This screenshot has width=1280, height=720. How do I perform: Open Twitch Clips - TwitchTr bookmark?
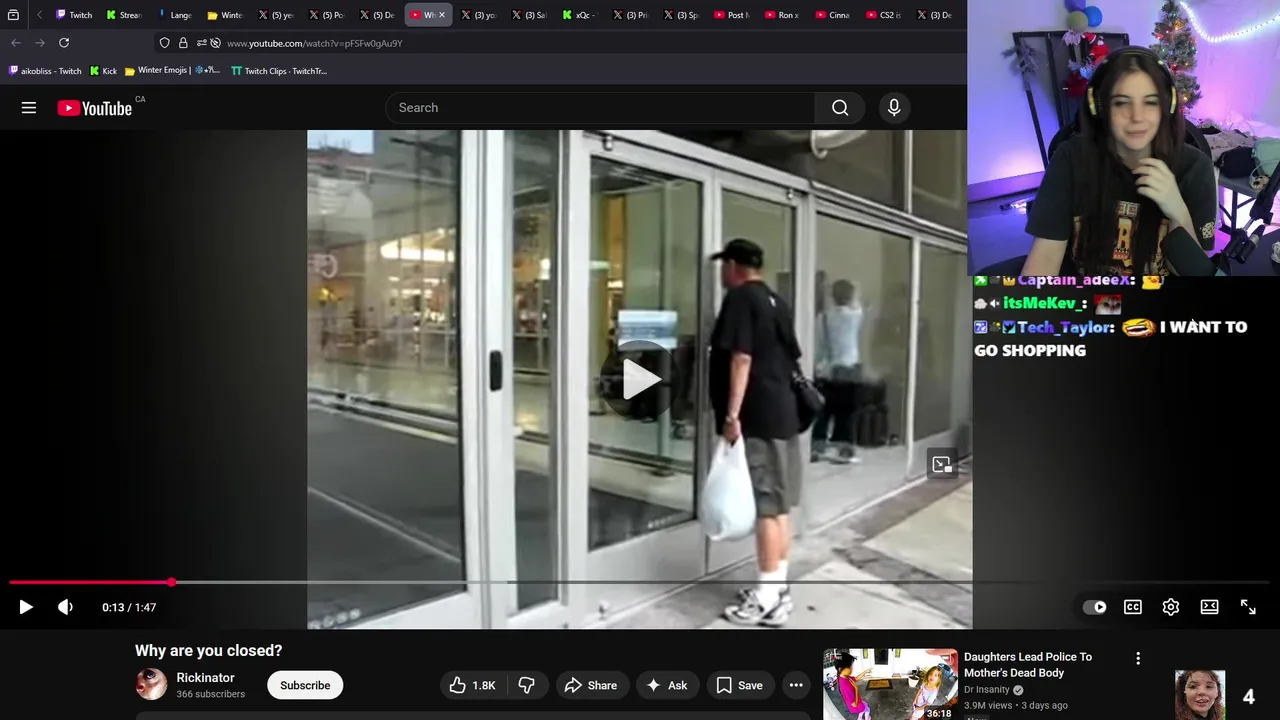(x=279, y=71)
